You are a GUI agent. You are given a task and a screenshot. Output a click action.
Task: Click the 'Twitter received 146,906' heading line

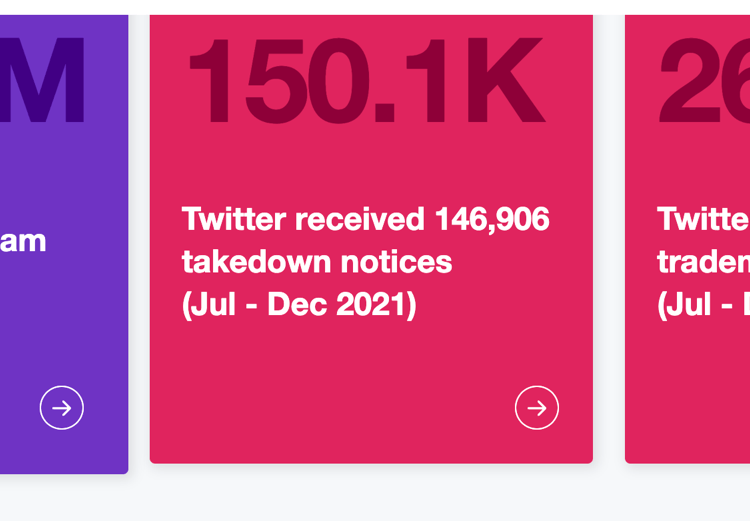click(365, 219)
